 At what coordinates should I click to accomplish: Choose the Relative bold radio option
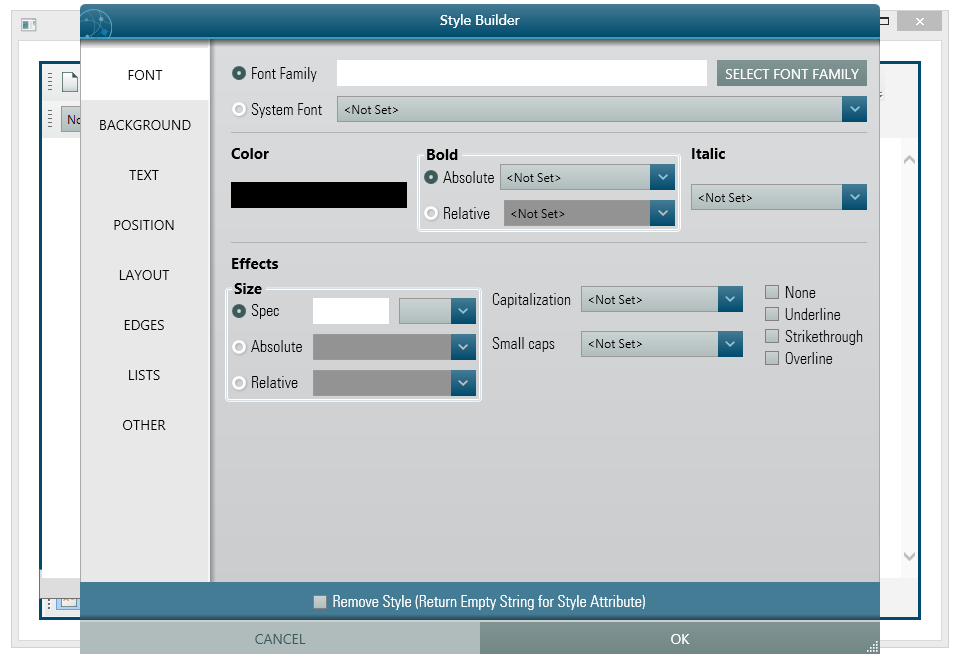(431, 213)
